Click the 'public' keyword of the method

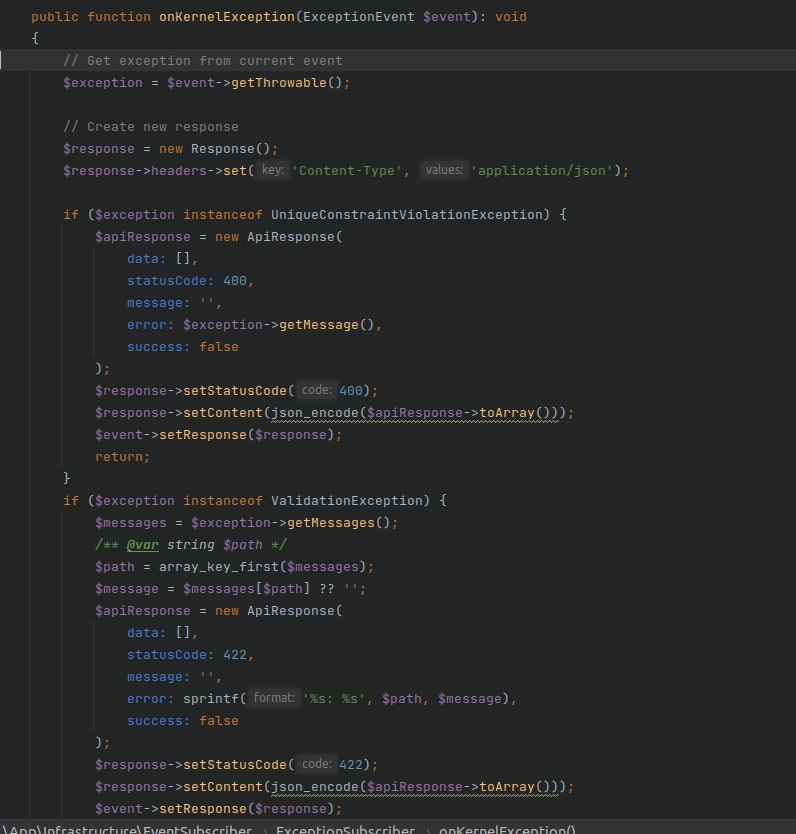[55, 16]
